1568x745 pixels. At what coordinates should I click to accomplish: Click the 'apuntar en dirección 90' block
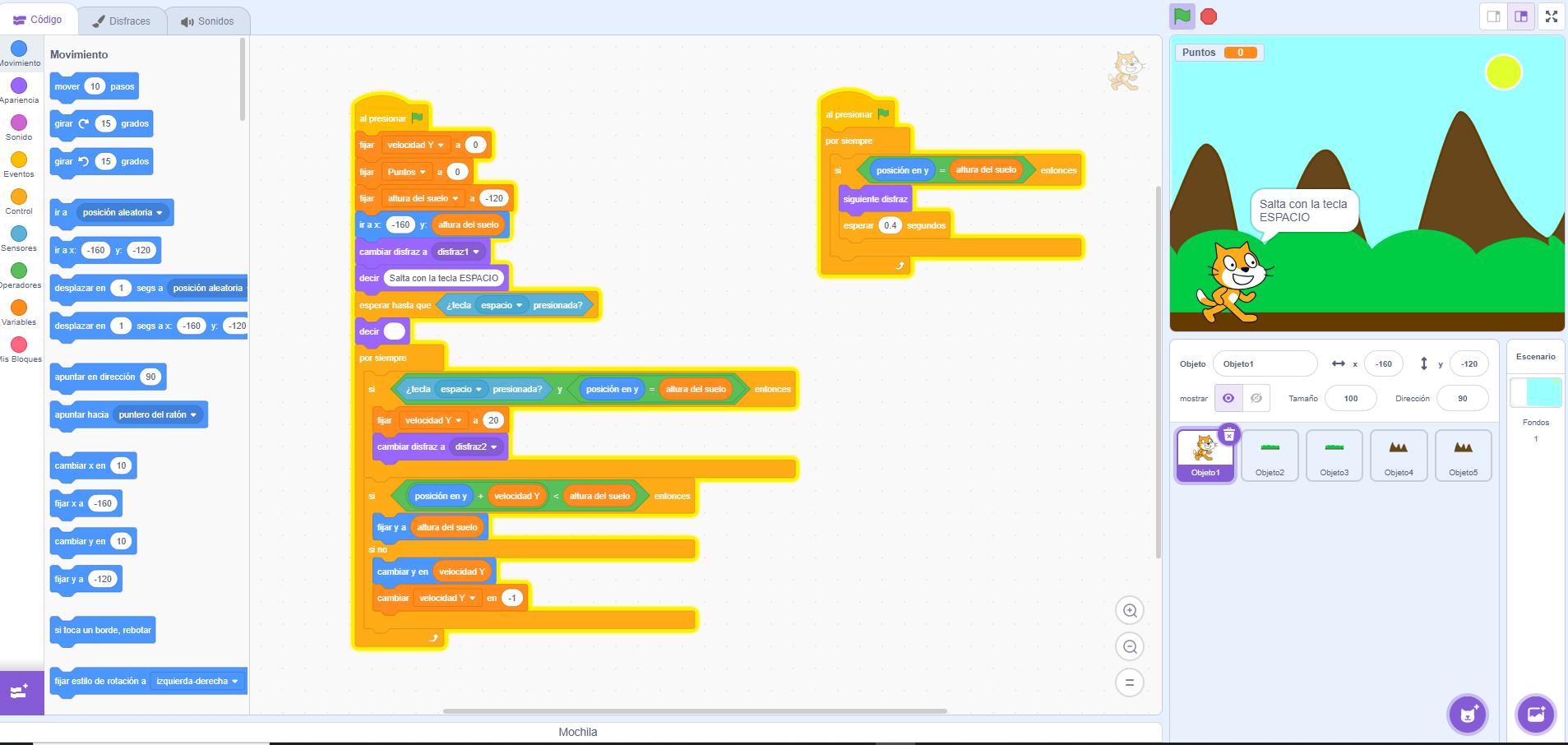[108, 377]
